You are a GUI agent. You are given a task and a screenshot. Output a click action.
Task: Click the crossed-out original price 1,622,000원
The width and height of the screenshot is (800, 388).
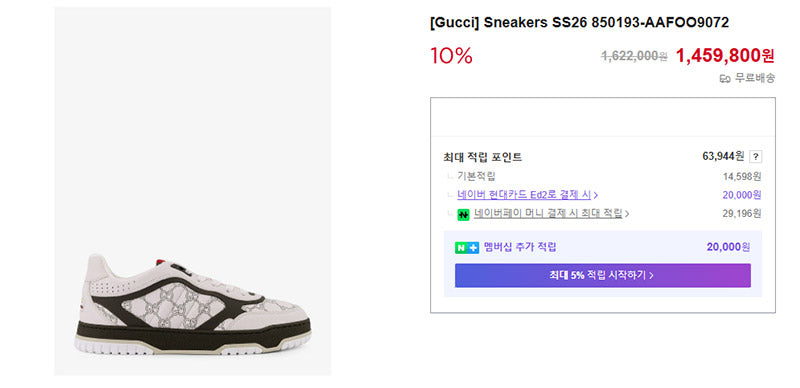pyautogui.click(x=634, y=57)
